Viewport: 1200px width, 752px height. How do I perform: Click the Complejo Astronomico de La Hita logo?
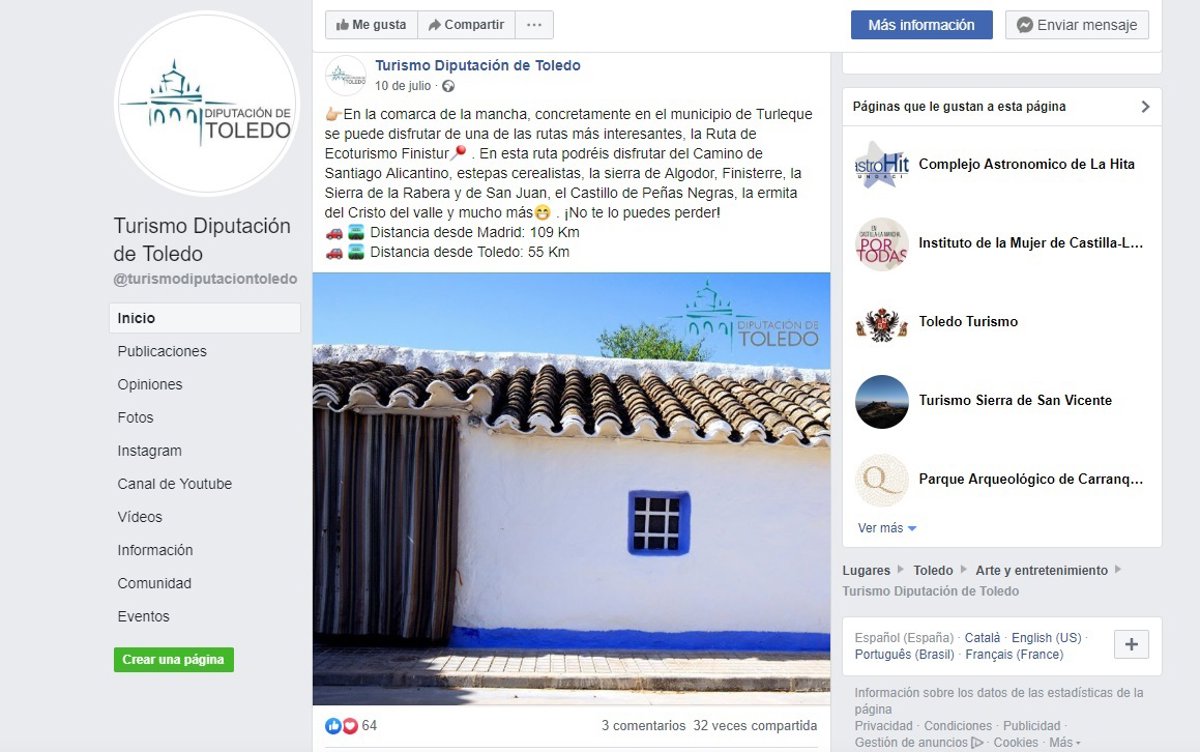(882, 165)
